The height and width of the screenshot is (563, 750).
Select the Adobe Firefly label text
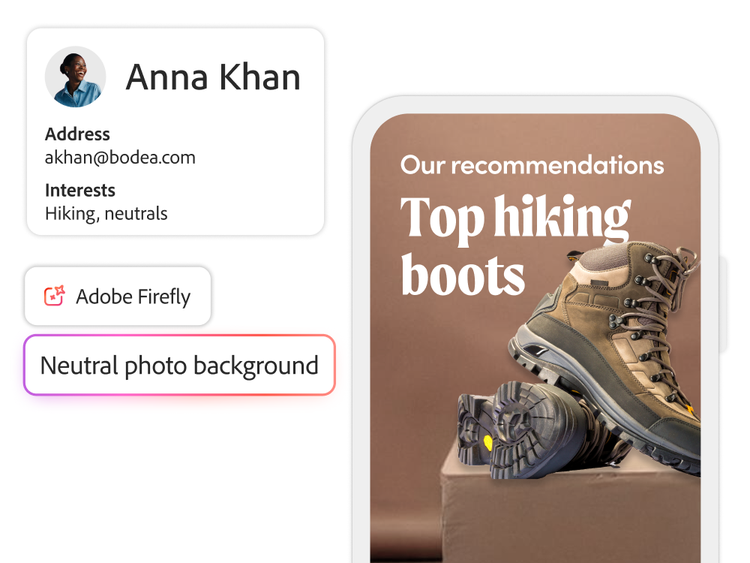click(x=133, y=296)
